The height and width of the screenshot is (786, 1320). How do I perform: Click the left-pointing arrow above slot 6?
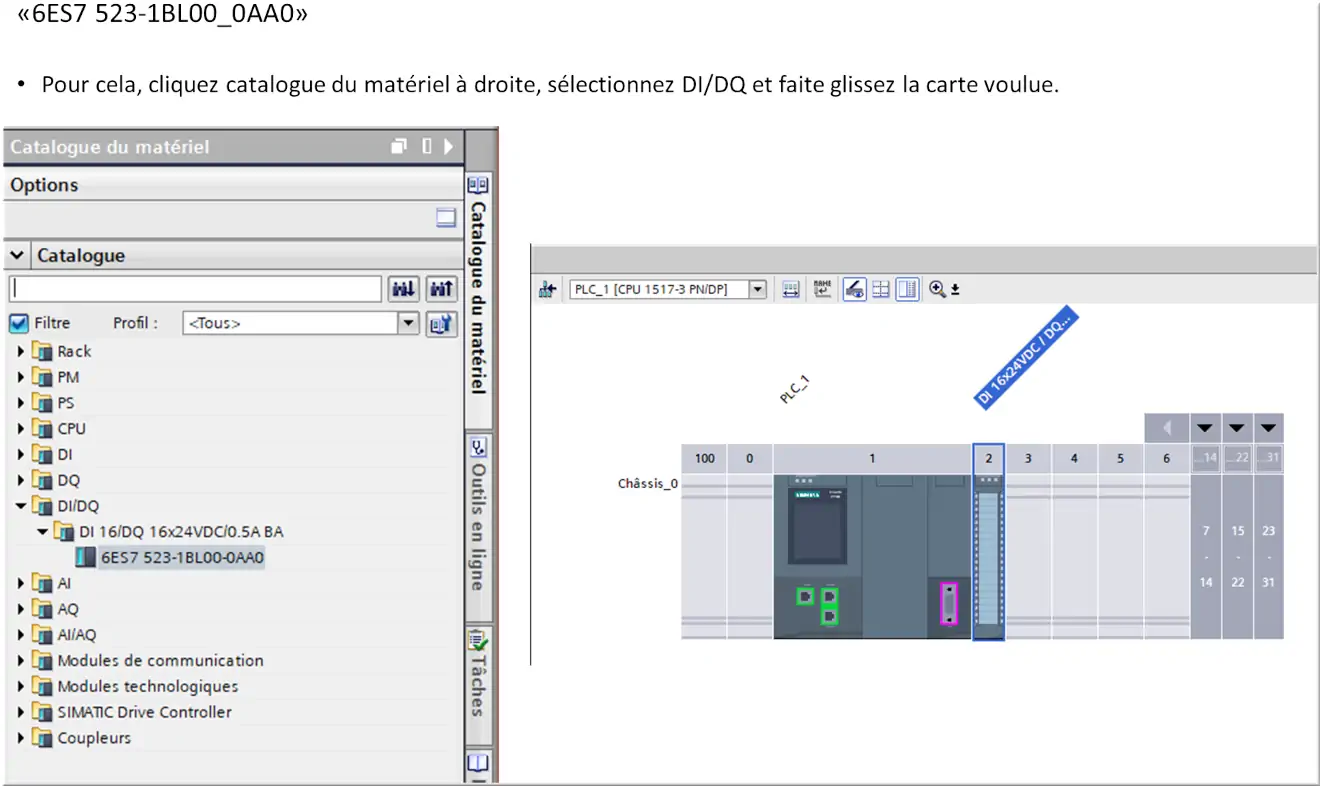point(1167,428)
